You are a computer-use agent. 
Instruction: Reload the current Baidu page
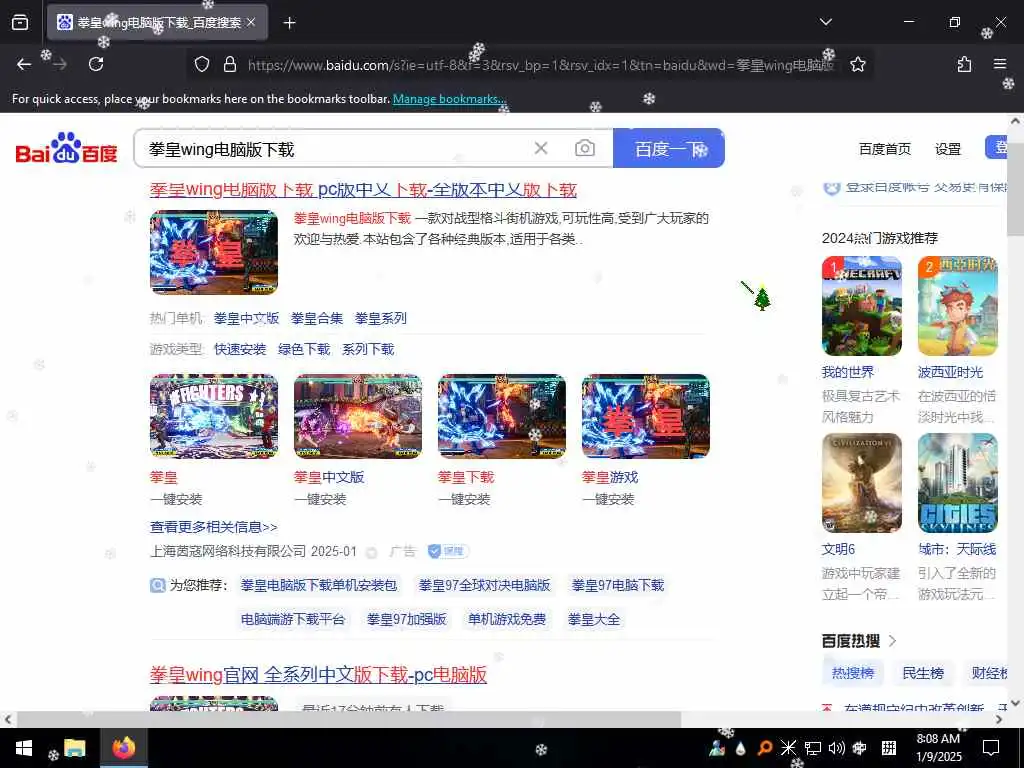pos(96,64)
